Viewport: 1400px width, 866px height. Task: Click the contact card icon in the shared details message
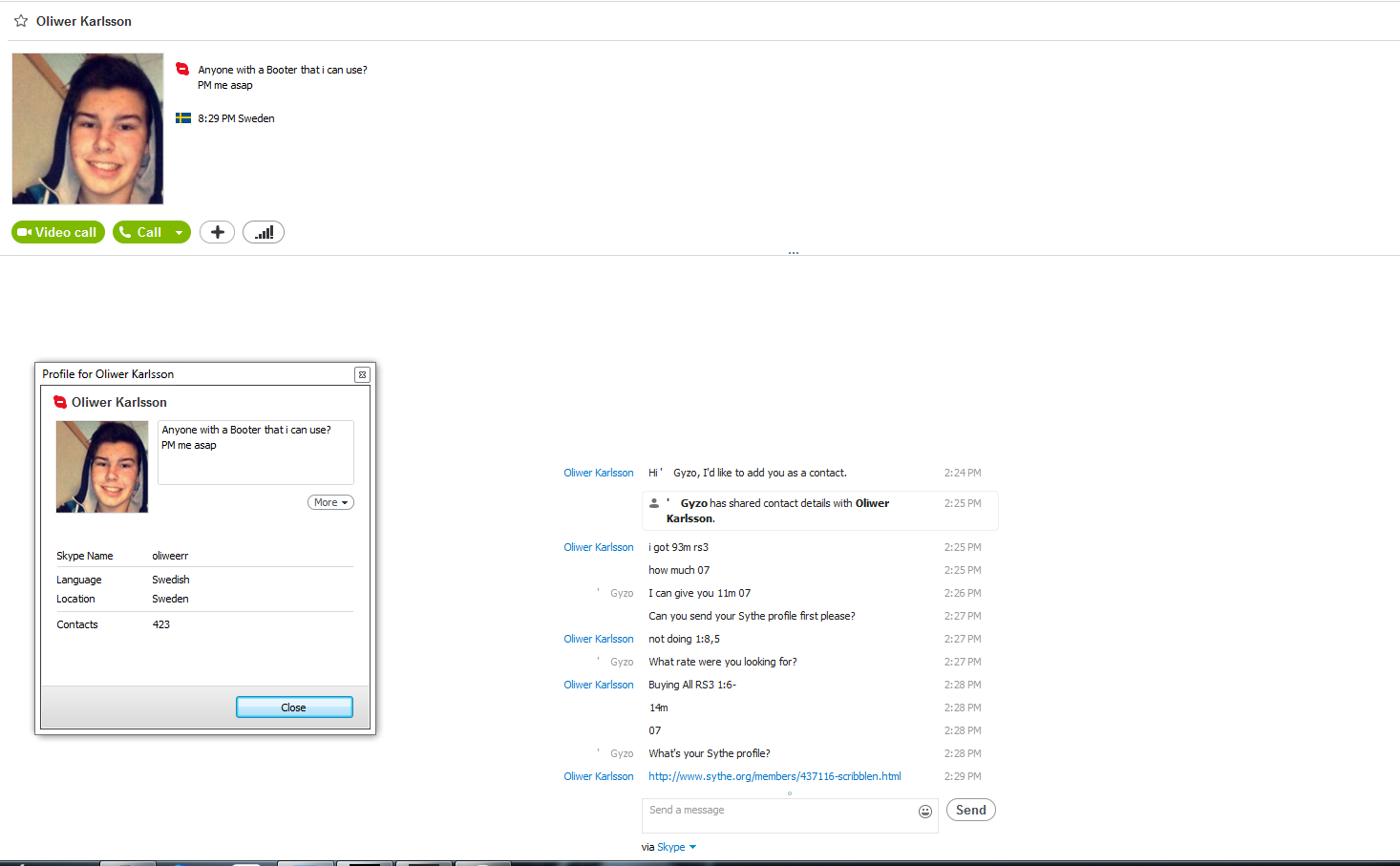click(x=654, y=503)
